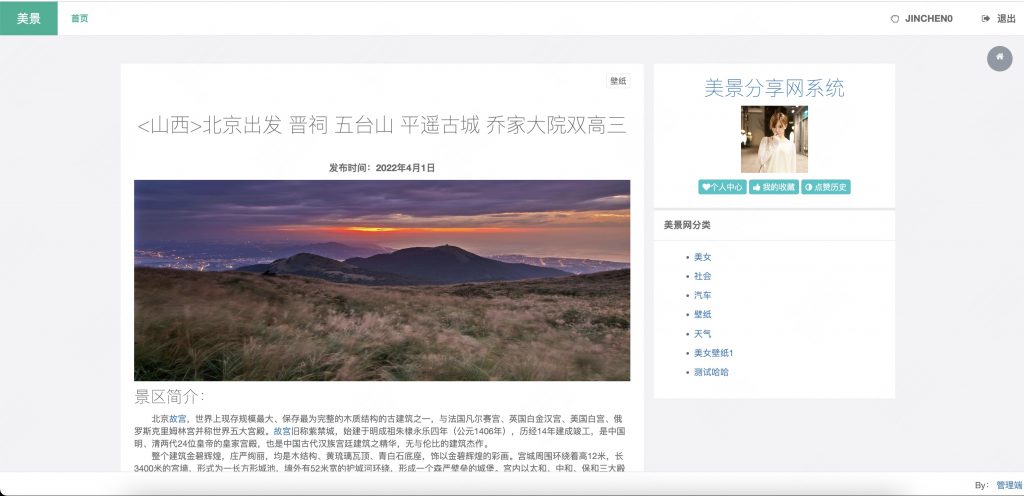
Task: Click the round home button at top right
Action: point(999,59)
